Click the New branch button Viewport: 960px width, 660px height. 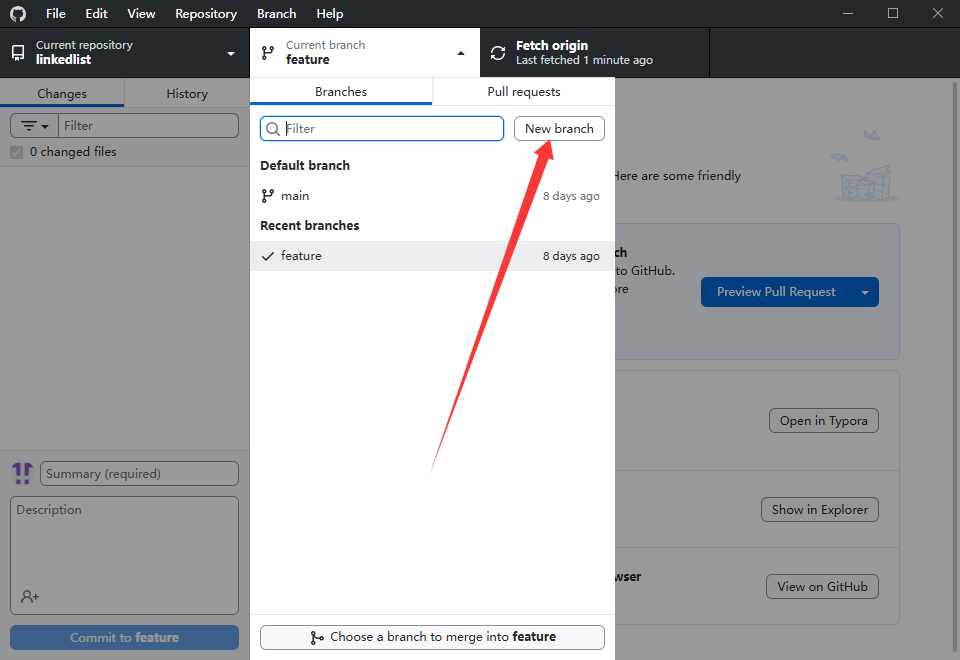tap(559, 129)
